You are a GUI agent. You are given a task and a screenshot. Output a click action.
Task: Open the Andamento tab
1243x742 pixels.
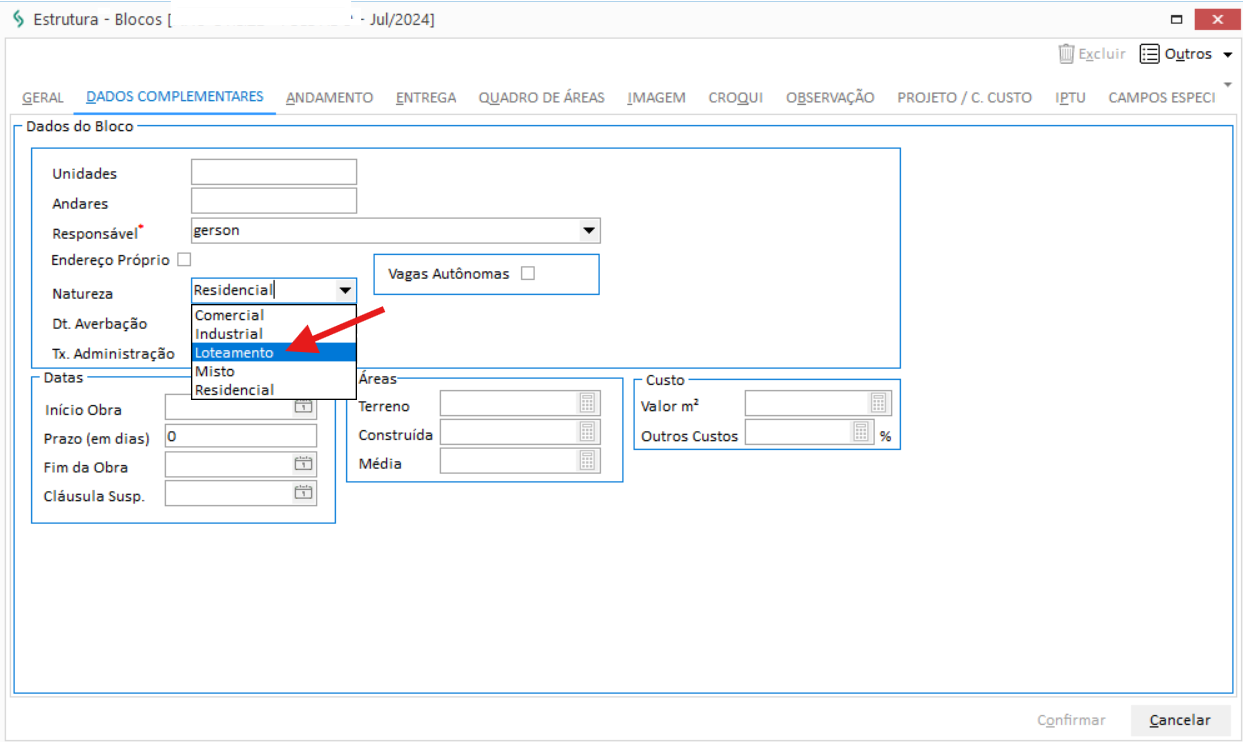click(329, 98)
